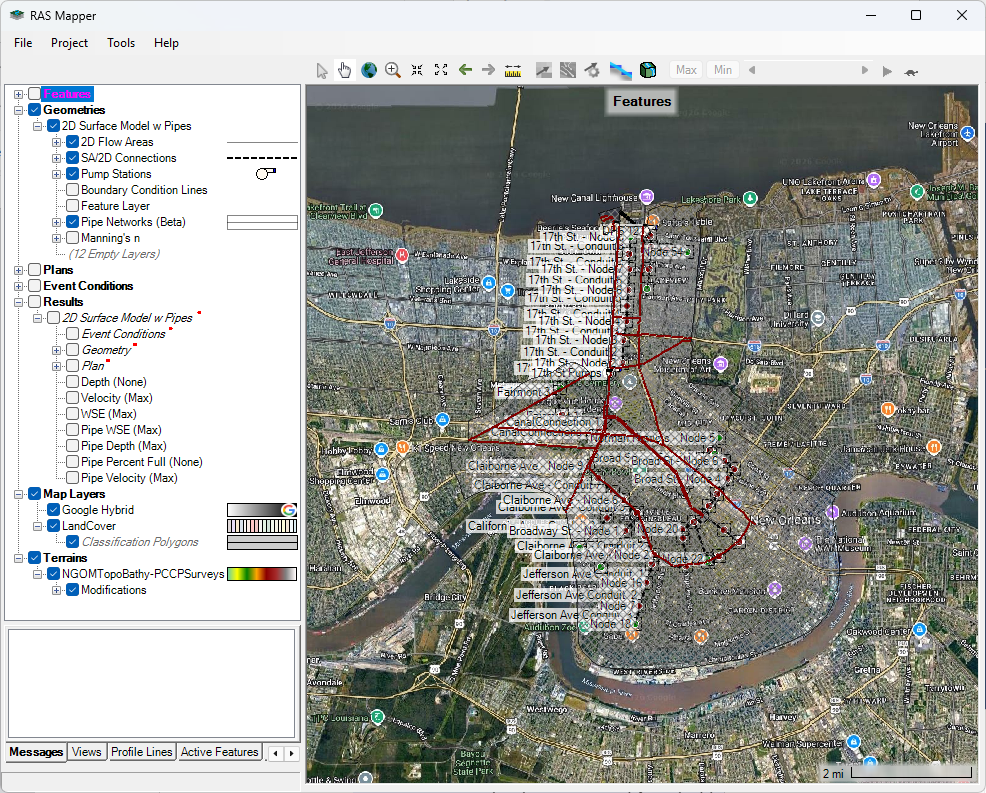Uncheck the 2D Flow Areas checkbox
The height and width of the screenshot is (793, 986).
tap(72, 142)
